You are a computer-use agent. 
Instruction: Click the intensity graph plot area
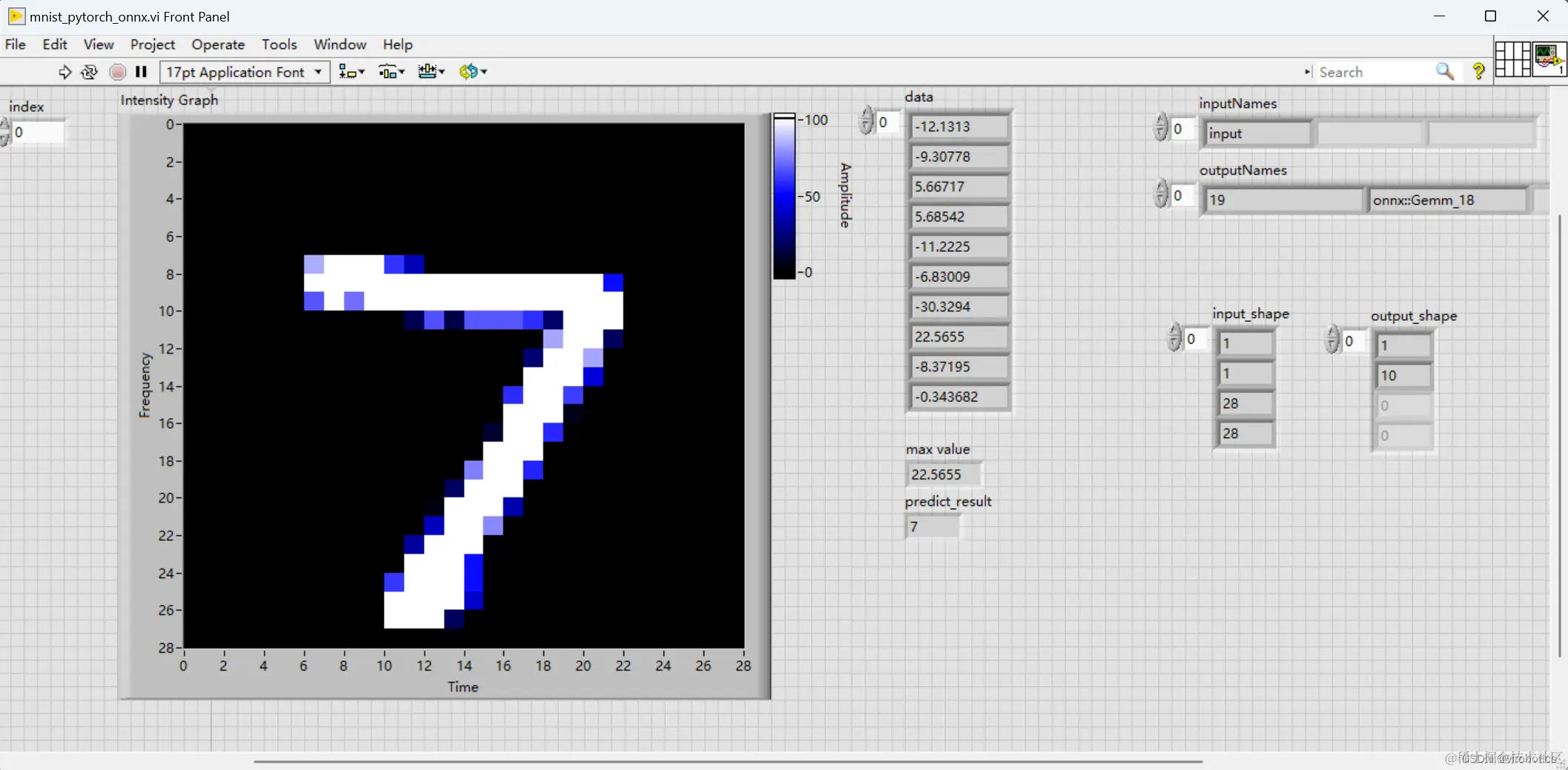[x=463, y=385]
